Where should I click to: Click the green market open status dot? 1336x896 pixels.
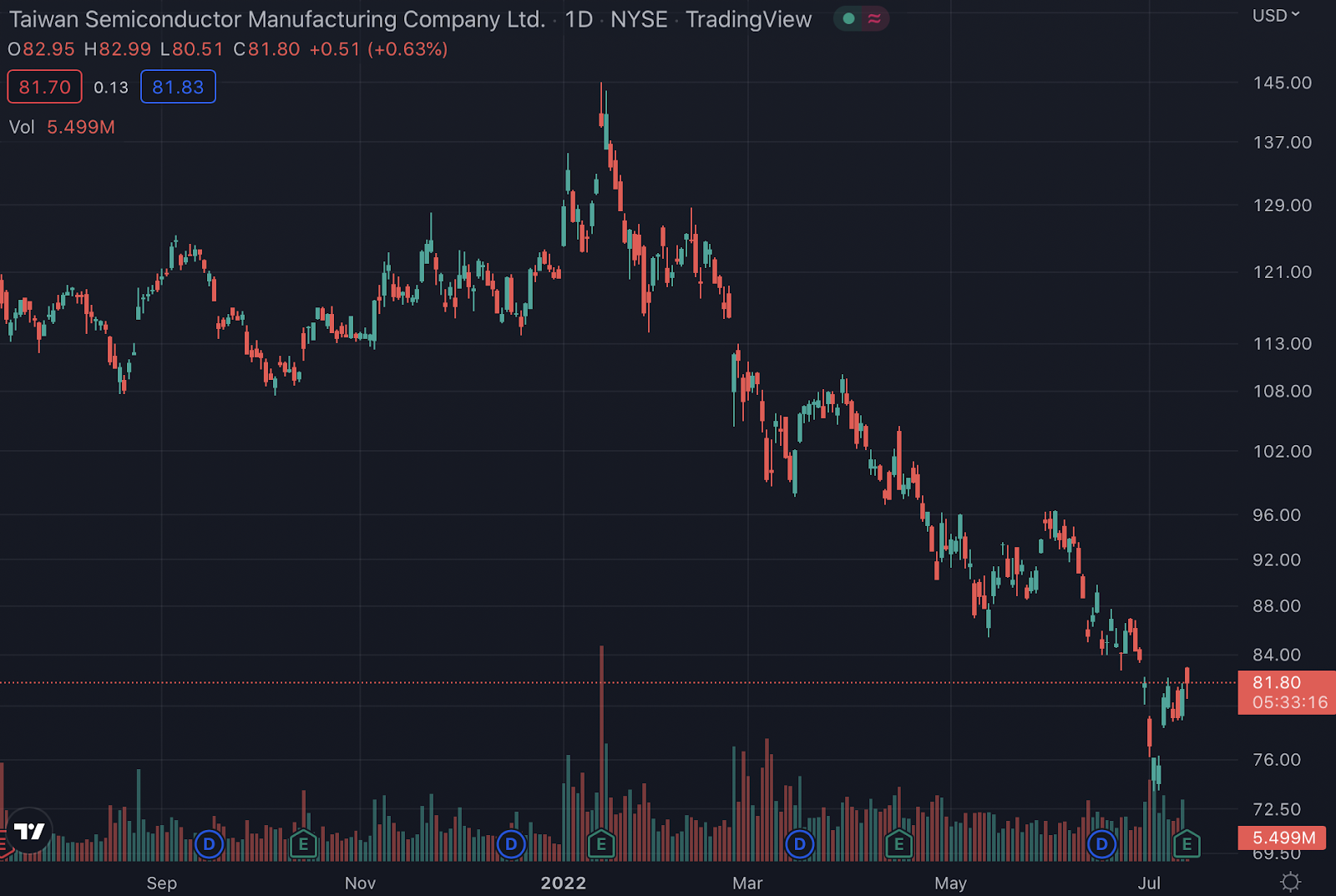point(848,18)
